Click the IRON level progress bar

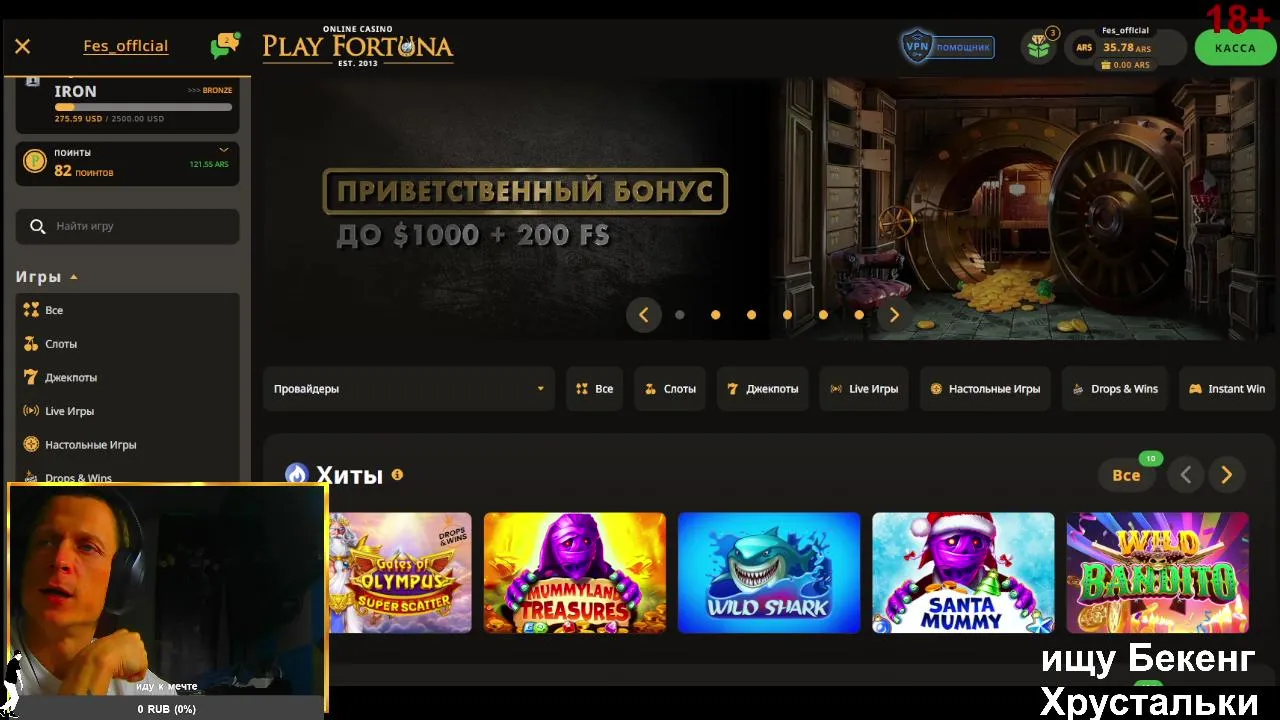point(143,106)
